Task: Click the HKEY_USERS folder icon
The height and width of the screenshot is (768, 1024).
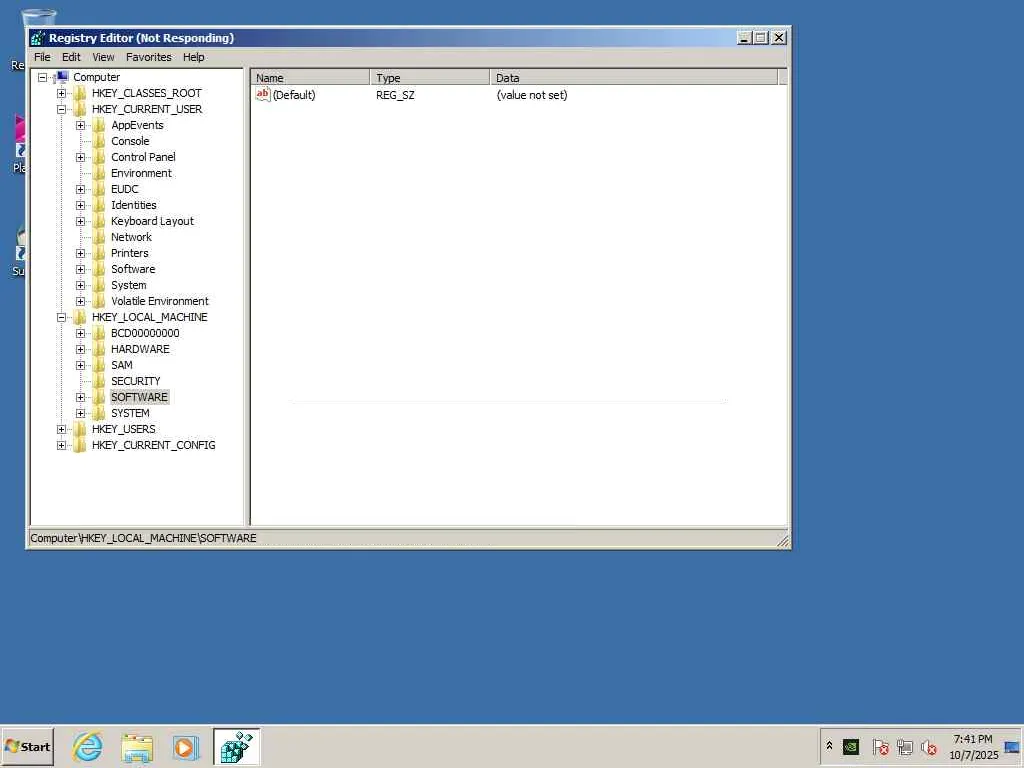Action: 80,429
